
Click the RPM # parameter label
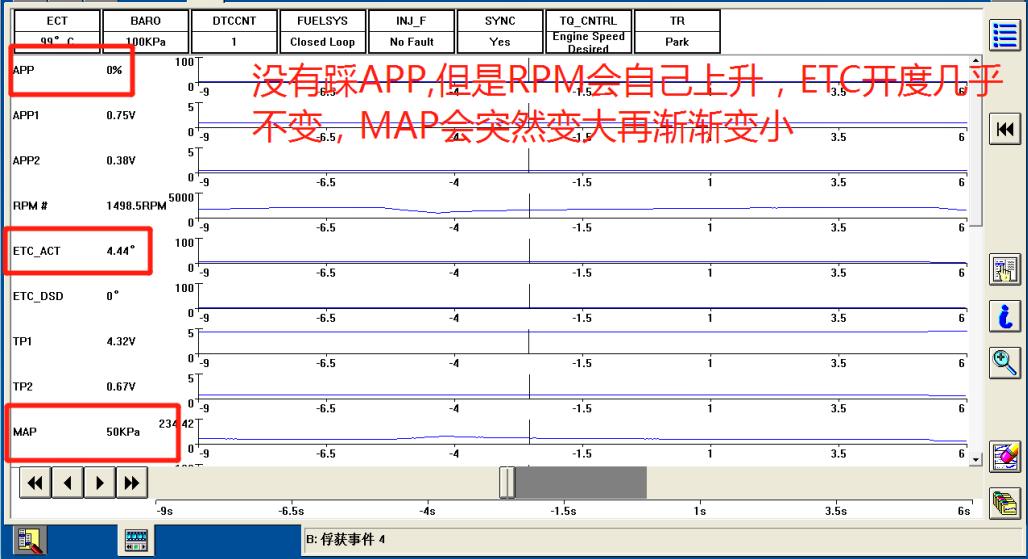(30, 206)
